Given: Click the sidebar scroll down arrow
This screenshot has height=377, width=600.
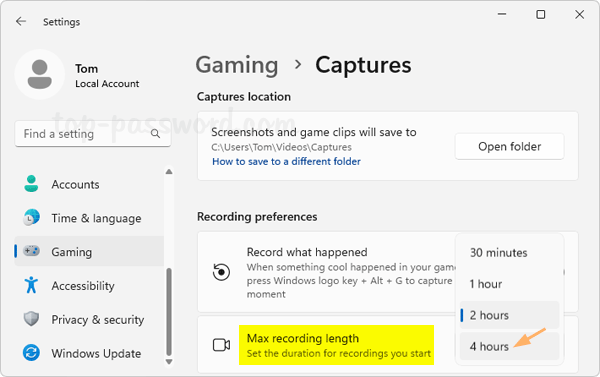Looking at the screenshot, I should pyautogui.click(x=169, y=361).
